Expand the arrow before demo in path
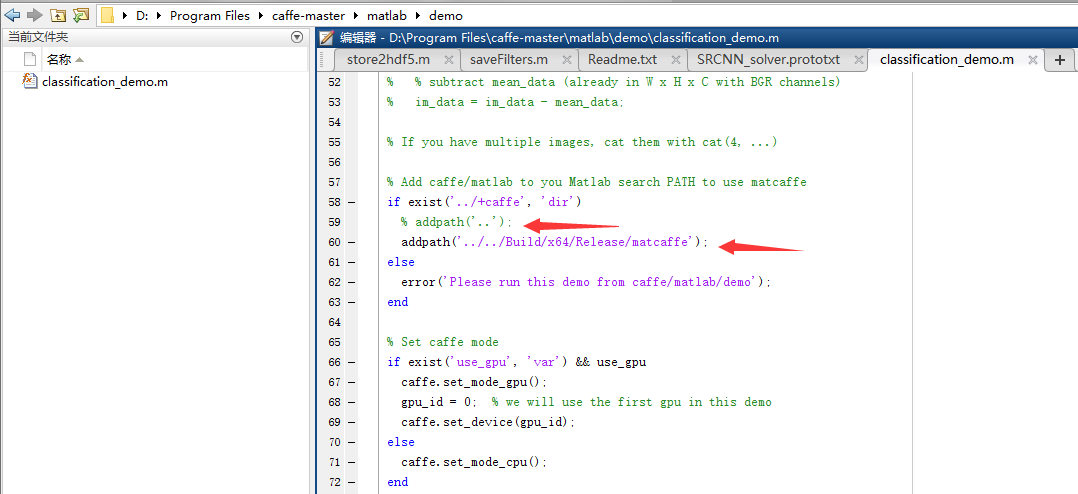This screenshot has width=1078, height=494. 418,15
